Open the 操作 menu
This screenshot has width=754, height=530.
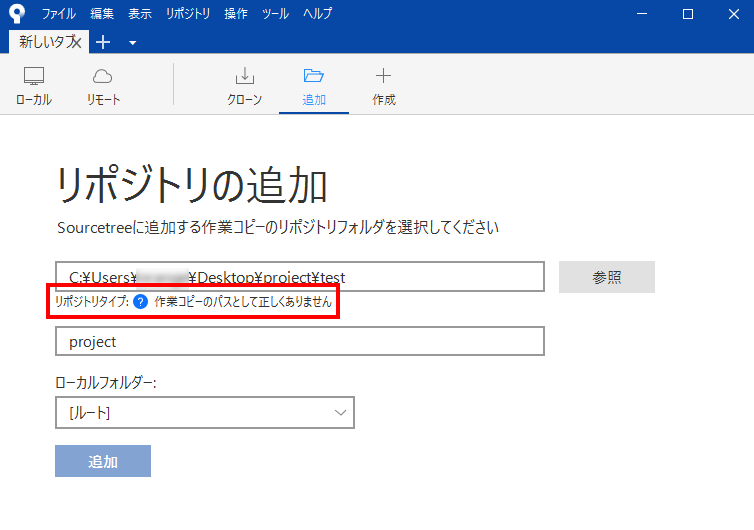pyautogui.click(x=236, y=13)
